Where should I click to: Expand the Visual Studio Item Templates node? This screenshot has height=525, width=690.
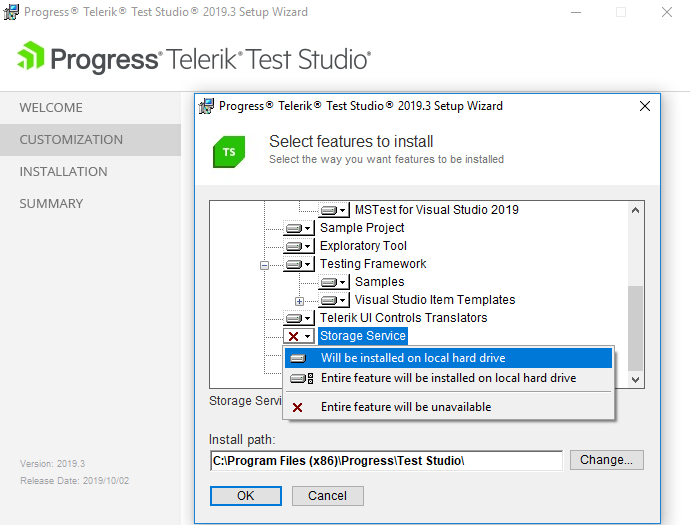pyautogui.click(x=299, y=301)
